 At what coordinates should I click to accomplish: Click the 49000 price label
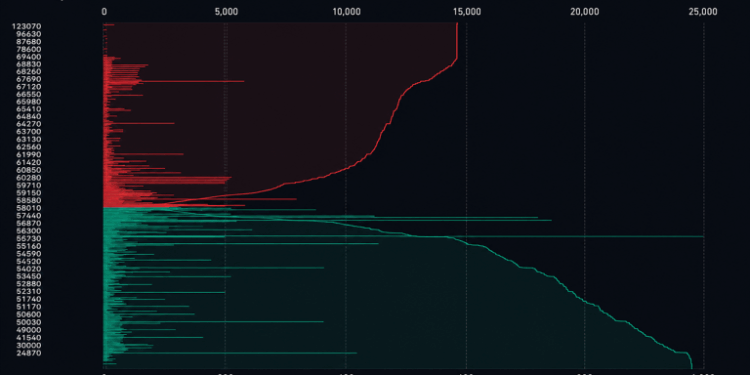[28, 330]
